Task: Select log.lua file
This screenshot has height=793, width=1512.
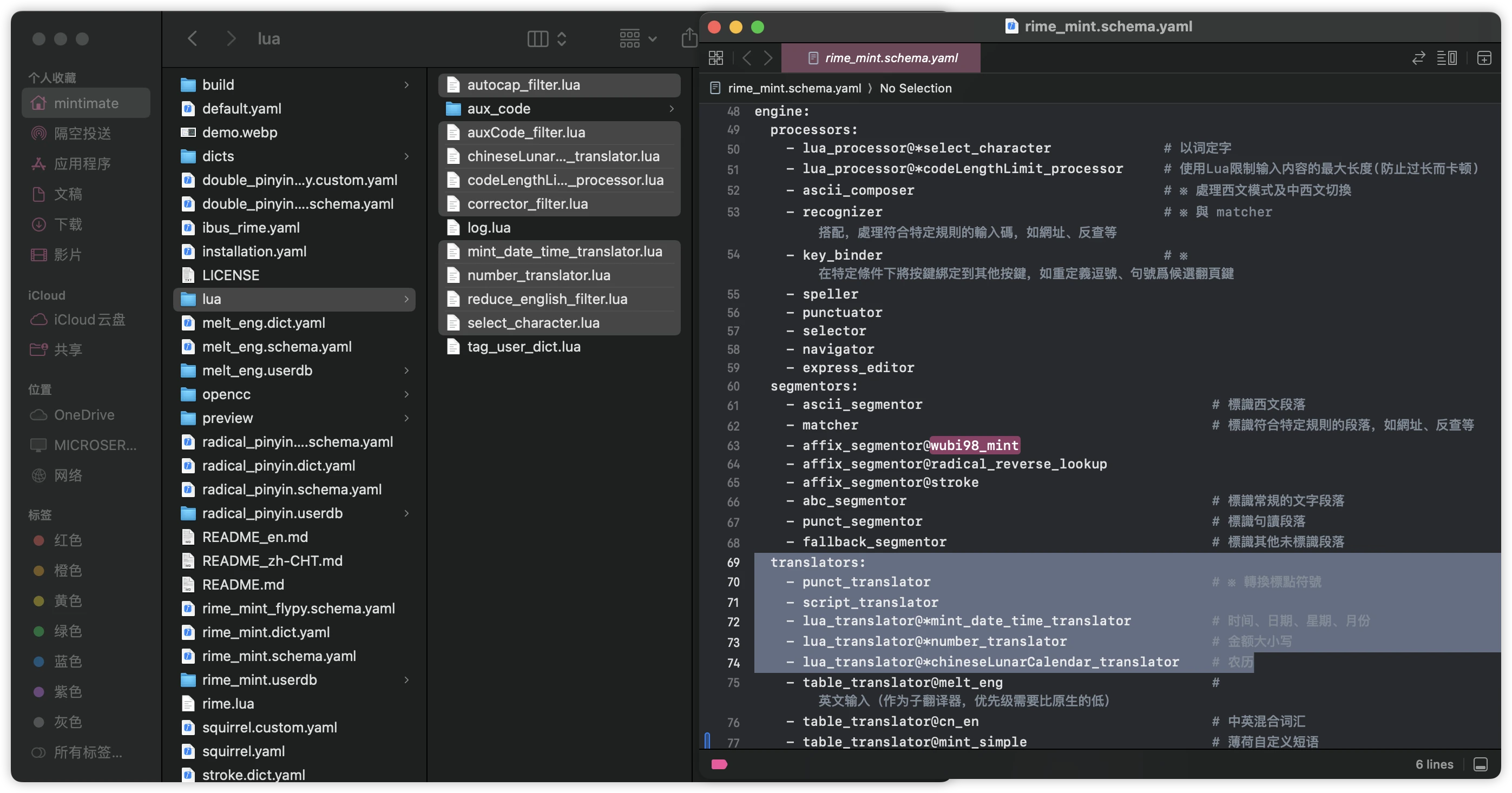Action: coord(560,228)
